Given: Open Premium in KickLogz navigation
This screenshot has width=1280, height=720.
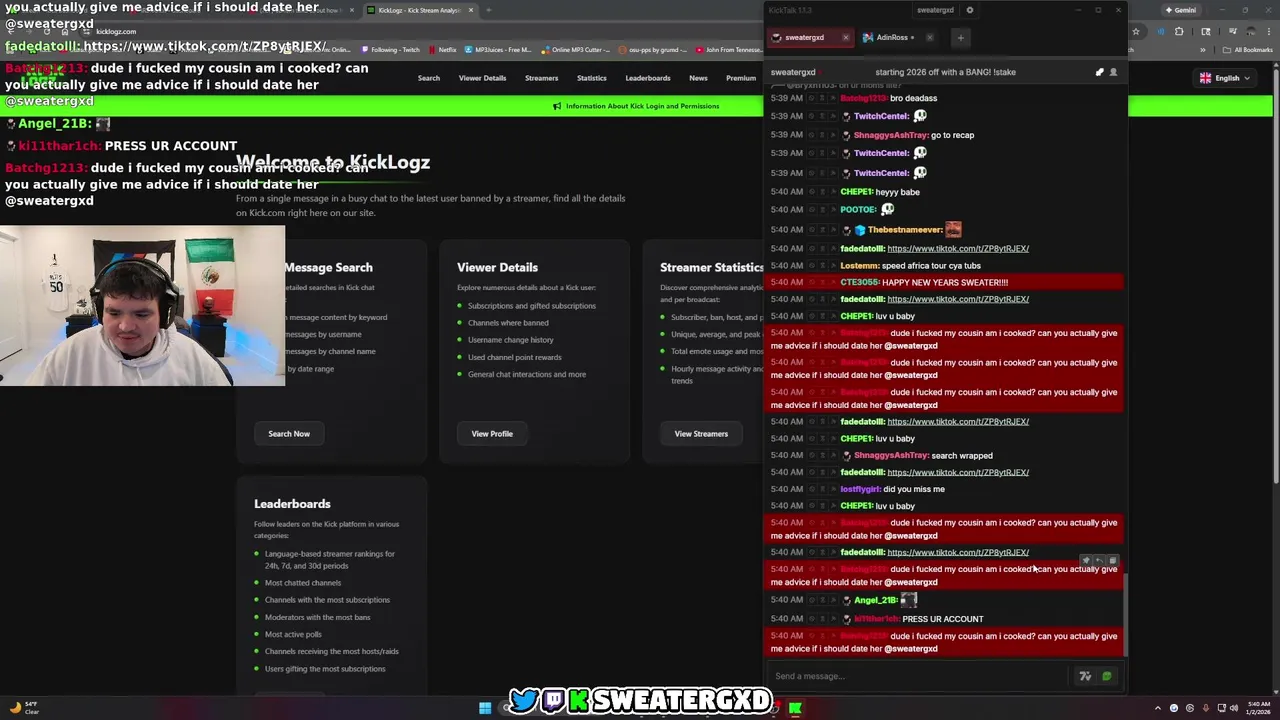Looking at the screenshot, I should click(x=741, y=78).
